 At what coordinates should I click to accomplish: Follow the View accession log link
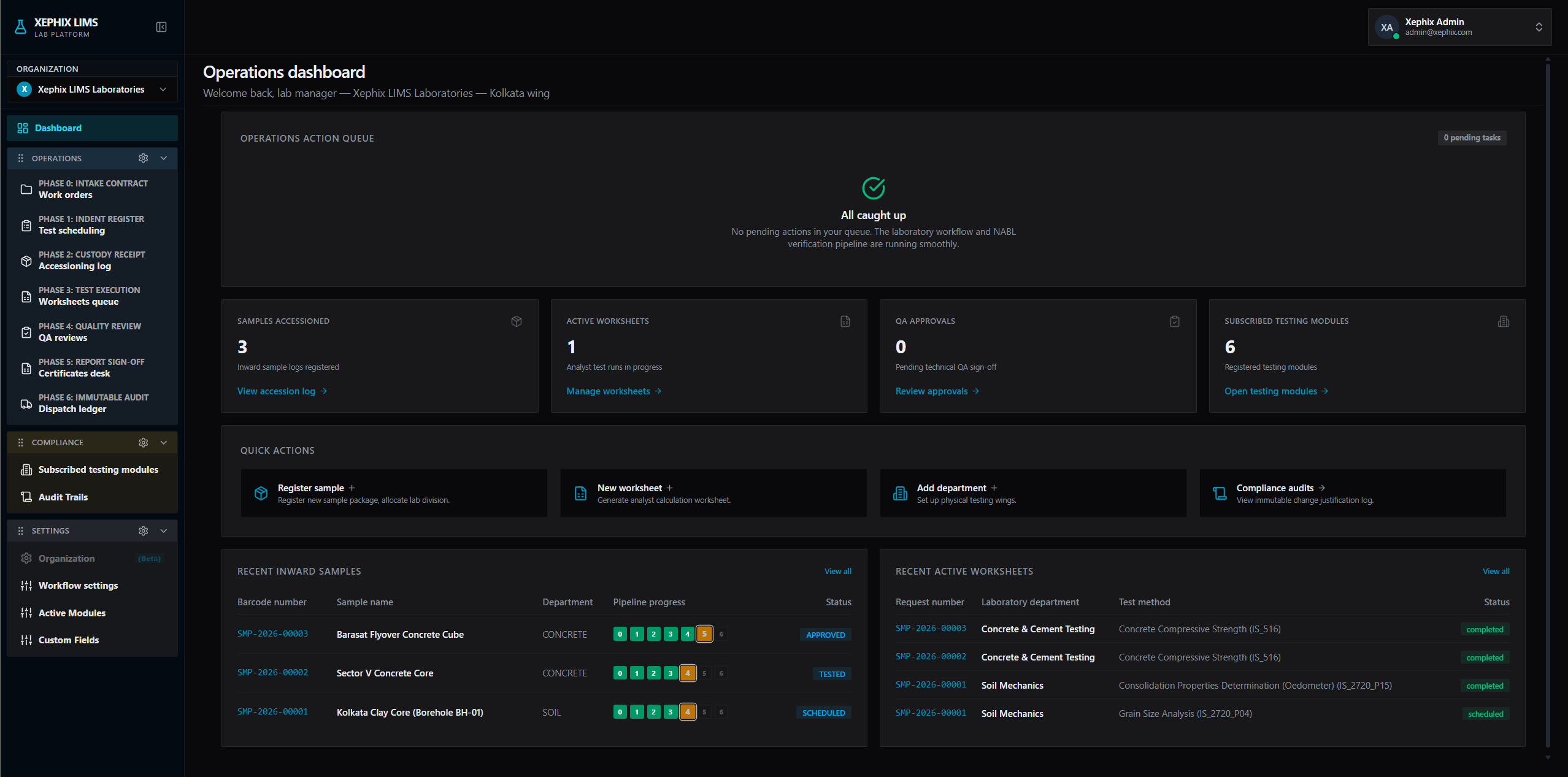click(282, 391)
